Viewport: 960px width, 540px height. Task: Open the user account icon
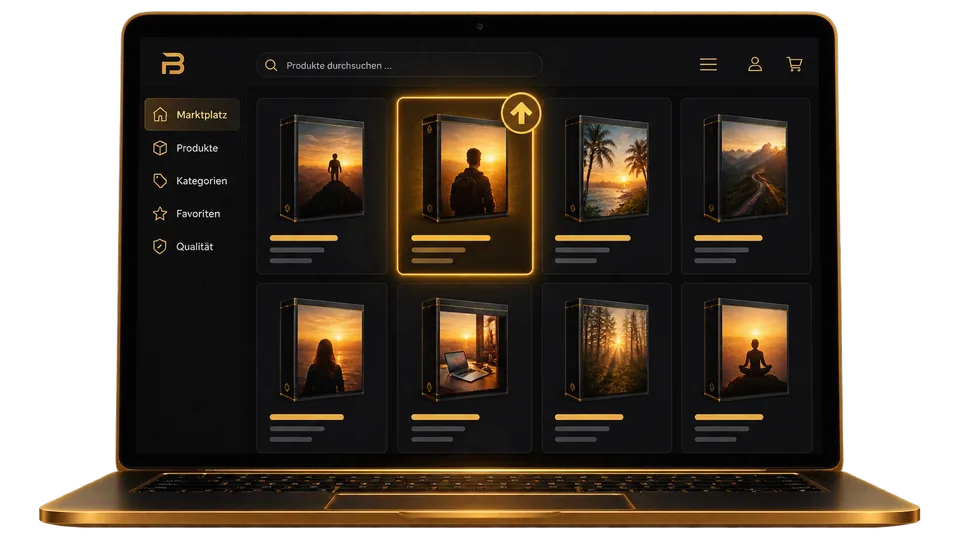click(x=755, y=64)
